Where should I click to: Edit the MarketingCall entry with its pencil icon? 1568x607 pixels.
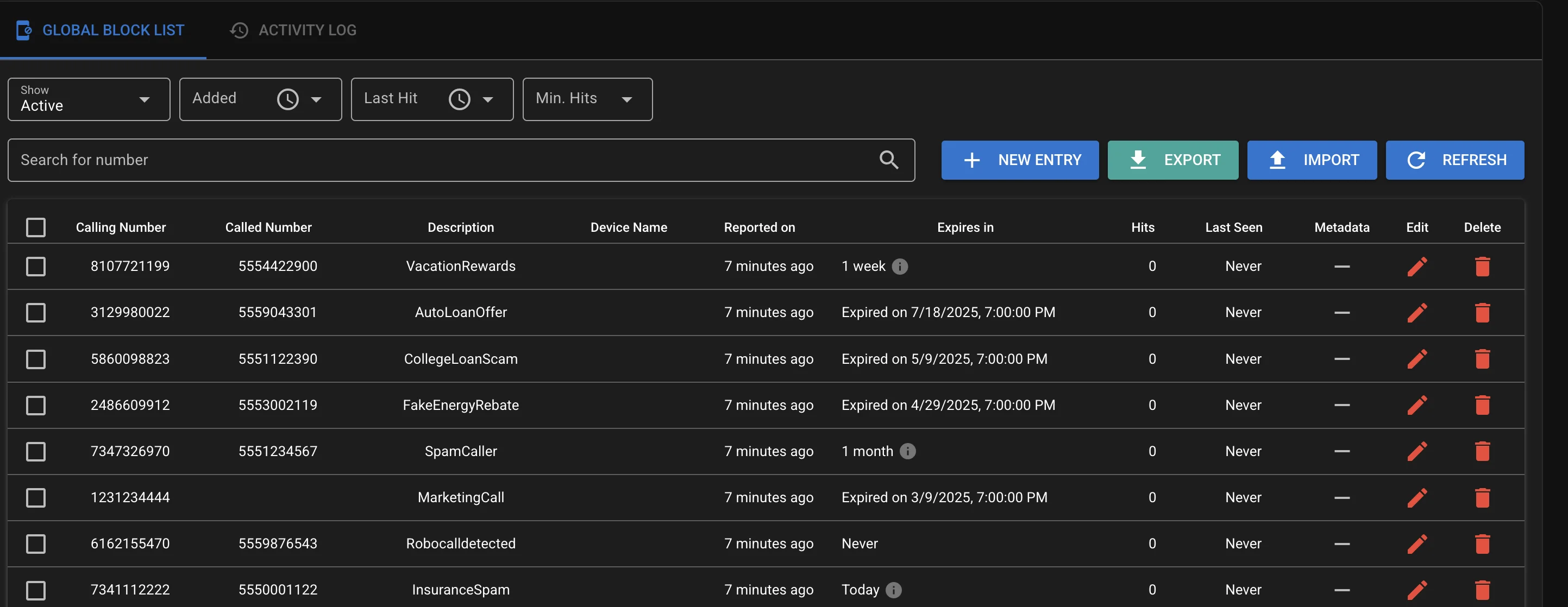pos(1417,497)
